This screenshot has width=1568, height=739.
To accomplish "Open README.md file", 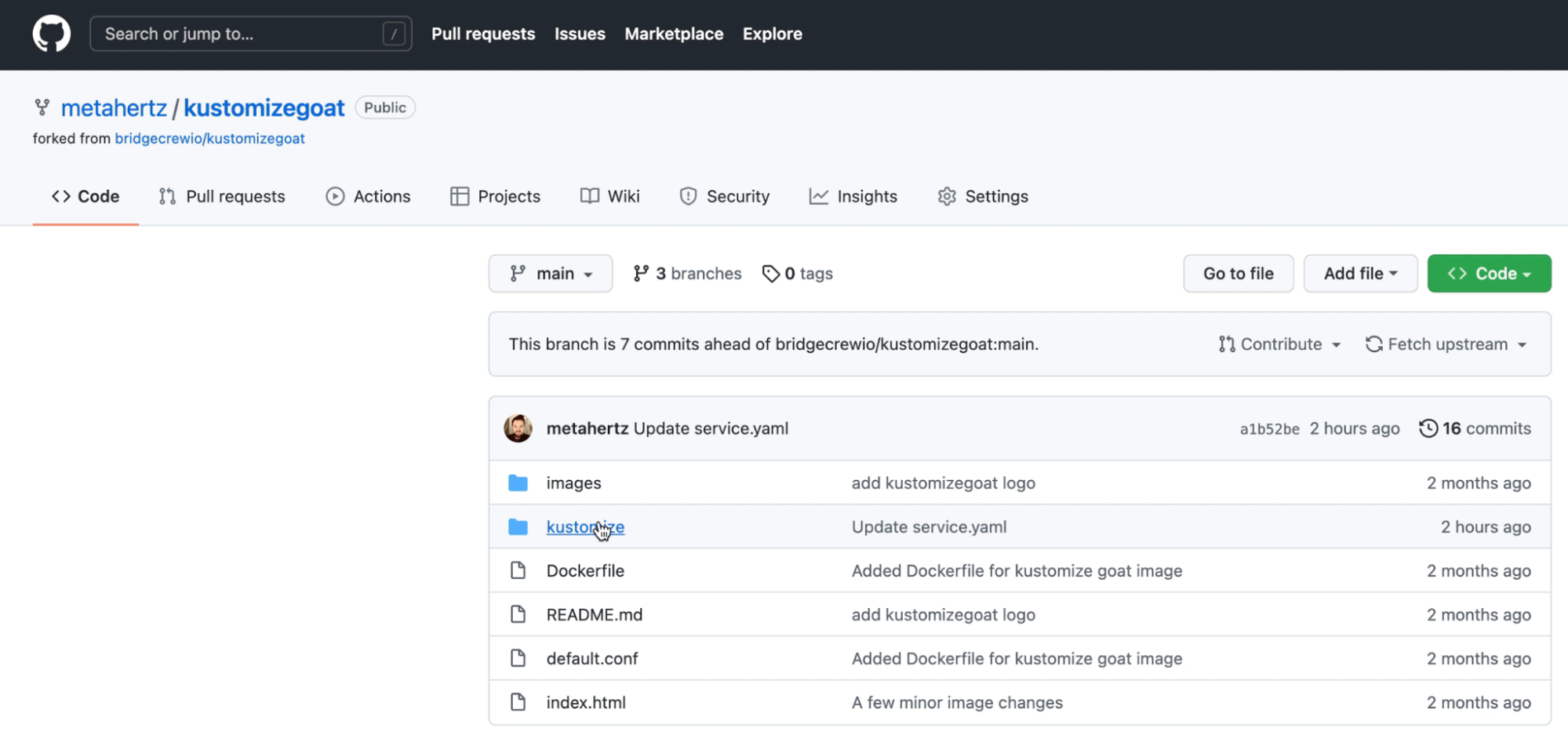I will (595, 615).
